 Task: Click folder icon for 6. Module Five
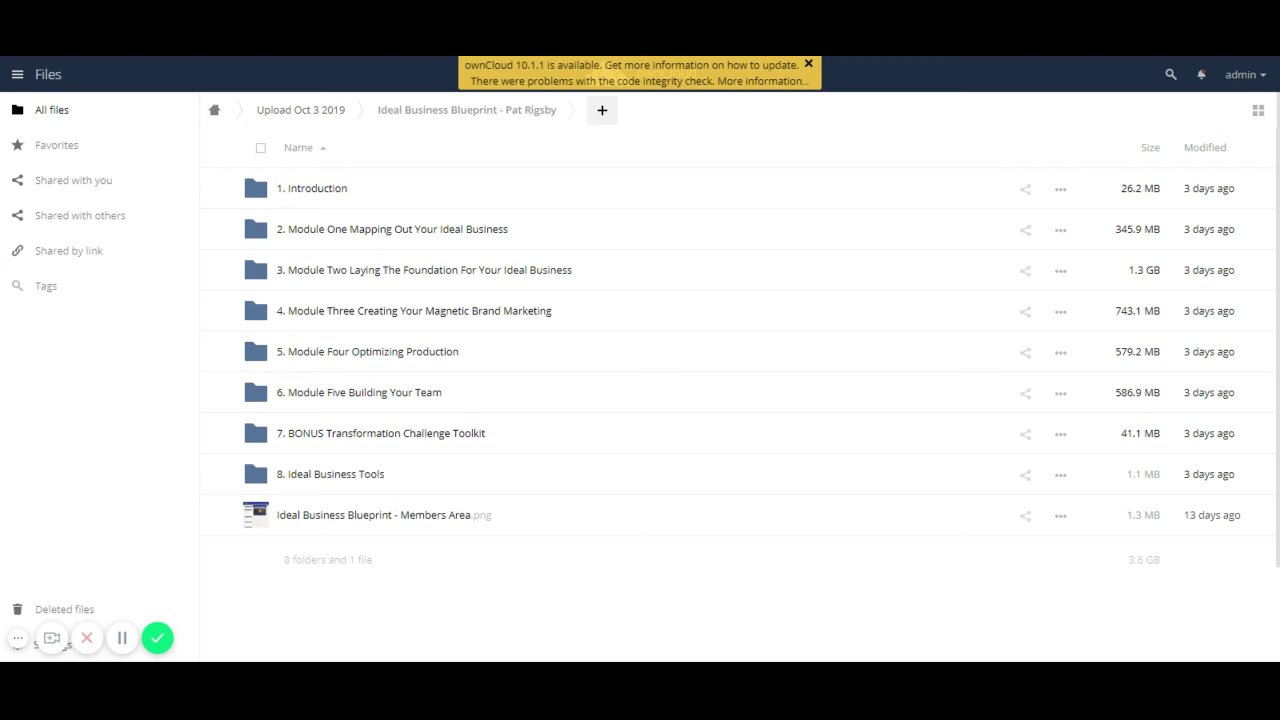(256, 393)
